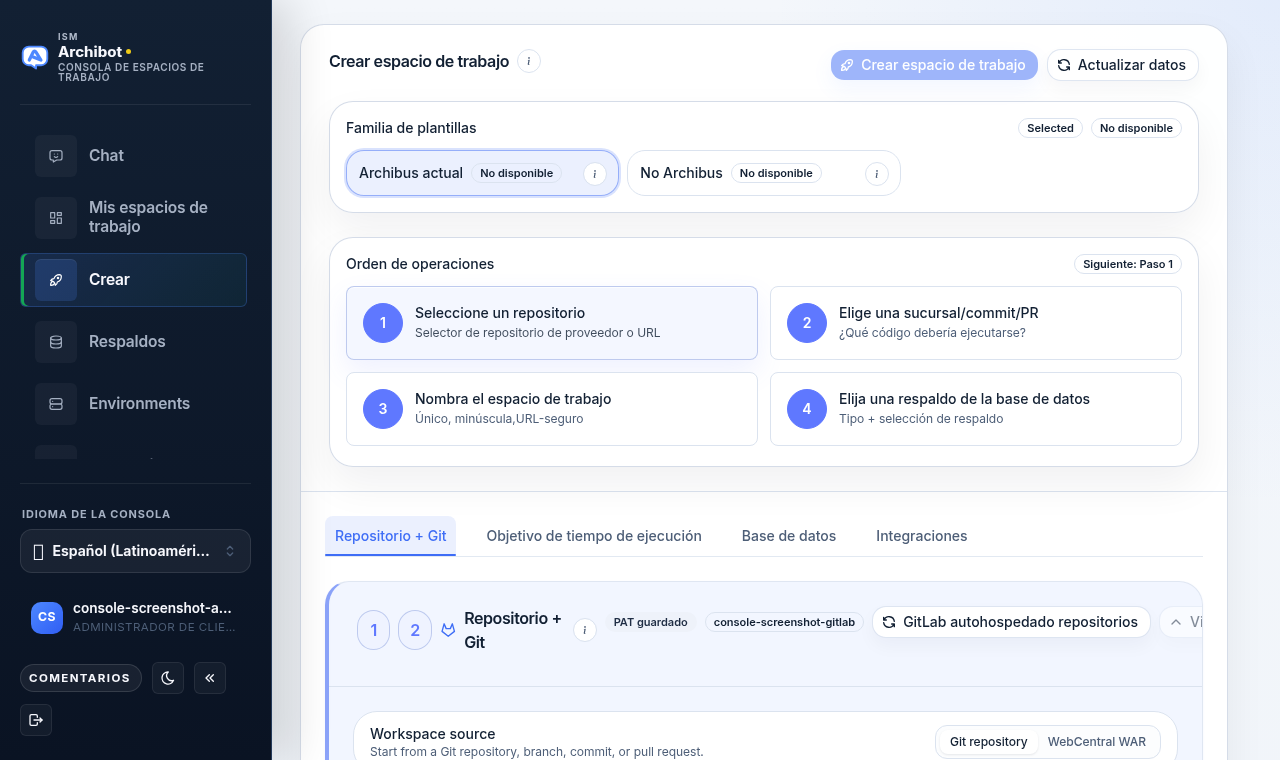Click step 1 badge in Repositorio + Git header
Screen dimensions: 1280x760
[x=374, y=630]
